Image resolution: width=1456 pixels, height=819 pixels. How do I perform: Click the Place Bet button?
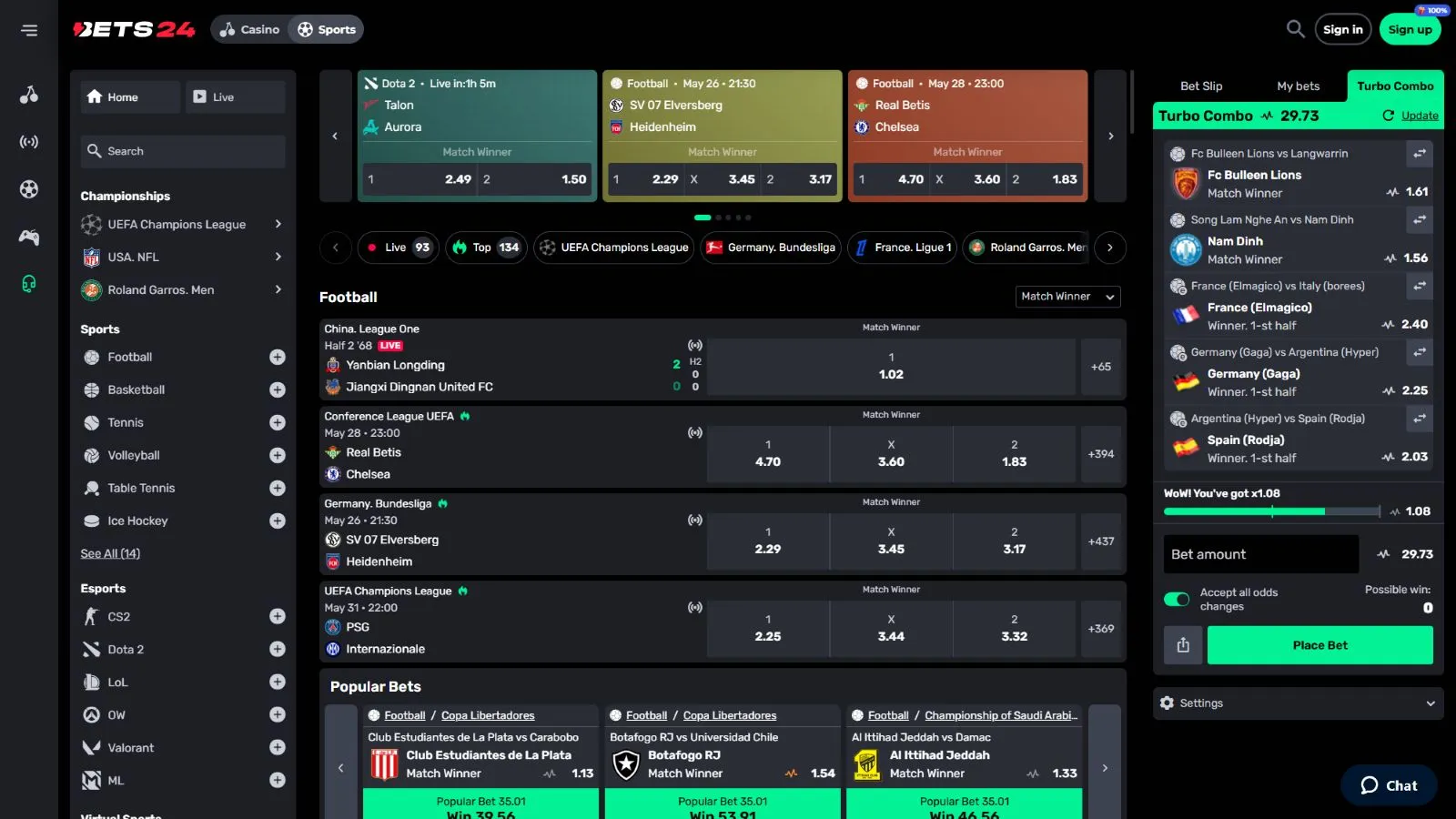click(1319, 645)
